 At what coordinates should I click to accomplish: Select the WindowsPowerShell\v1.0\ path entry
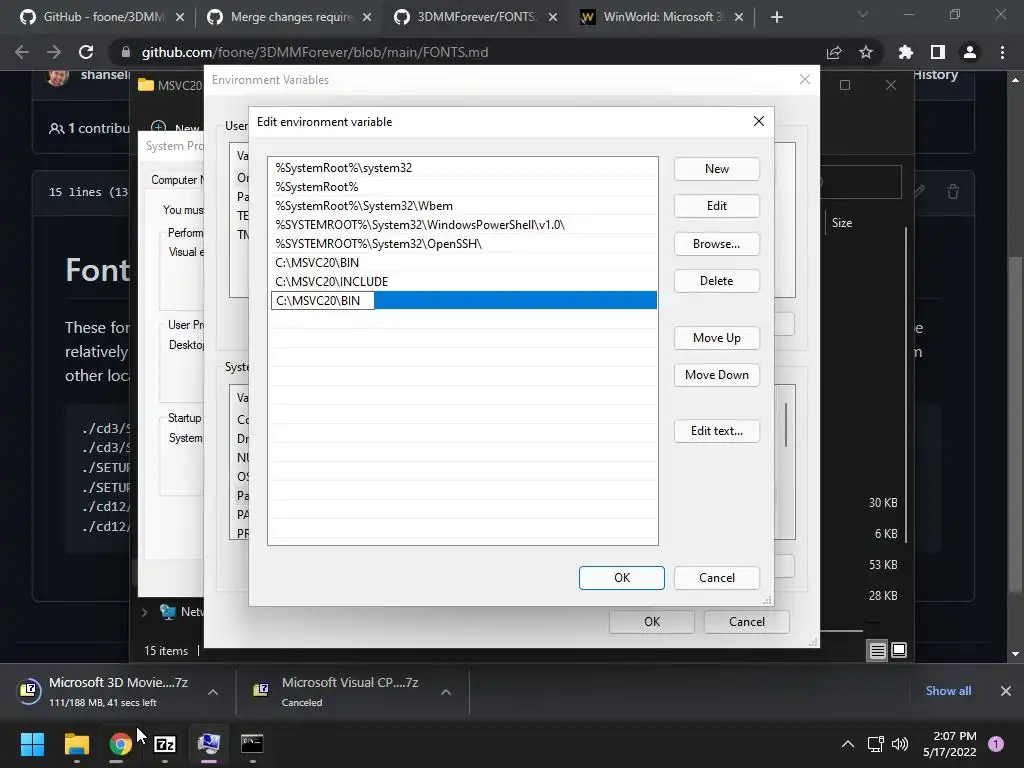462,225
